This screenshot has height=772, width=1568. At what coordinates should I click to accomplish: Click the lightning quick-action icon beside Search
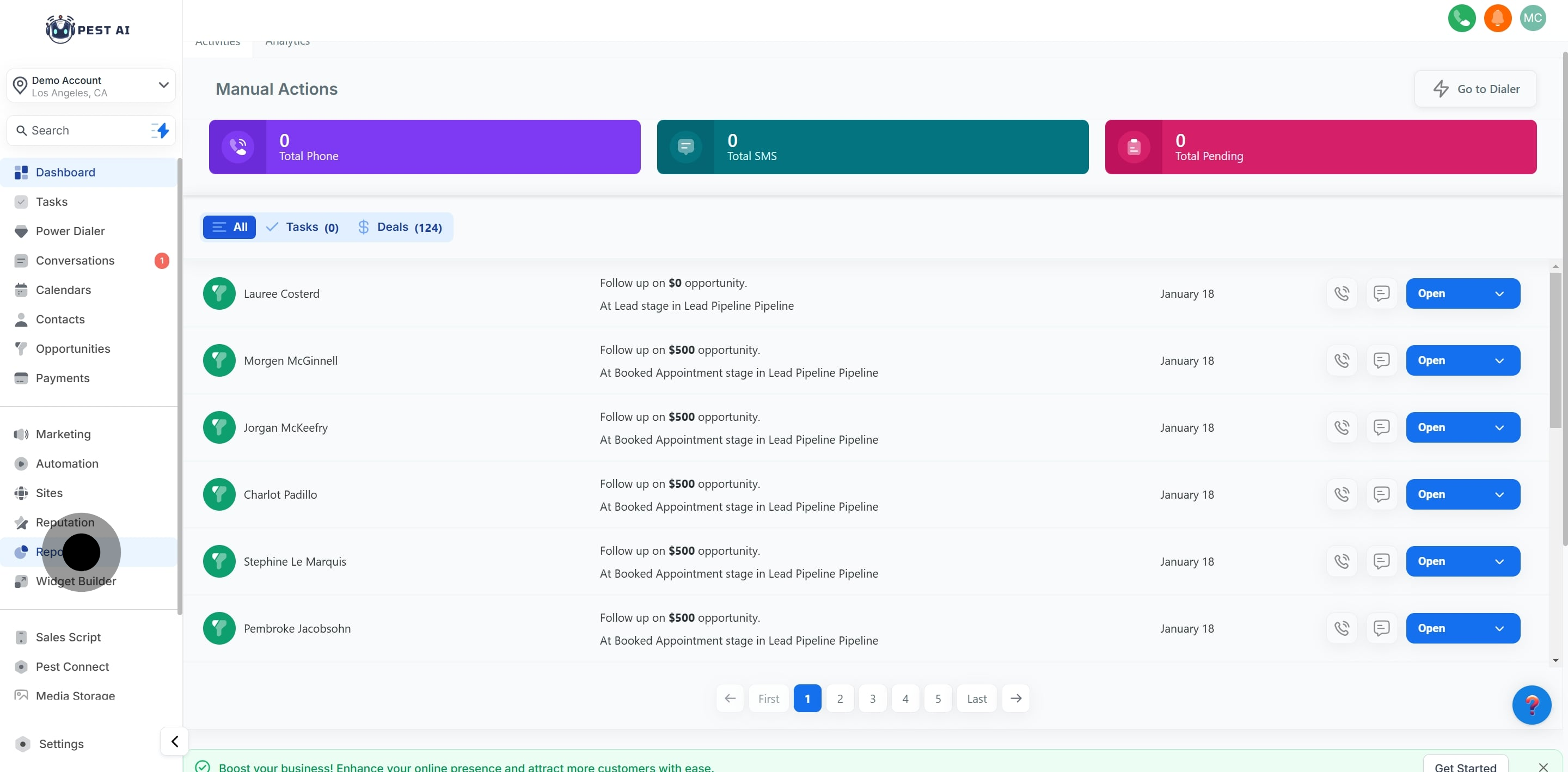pos(160,130)
